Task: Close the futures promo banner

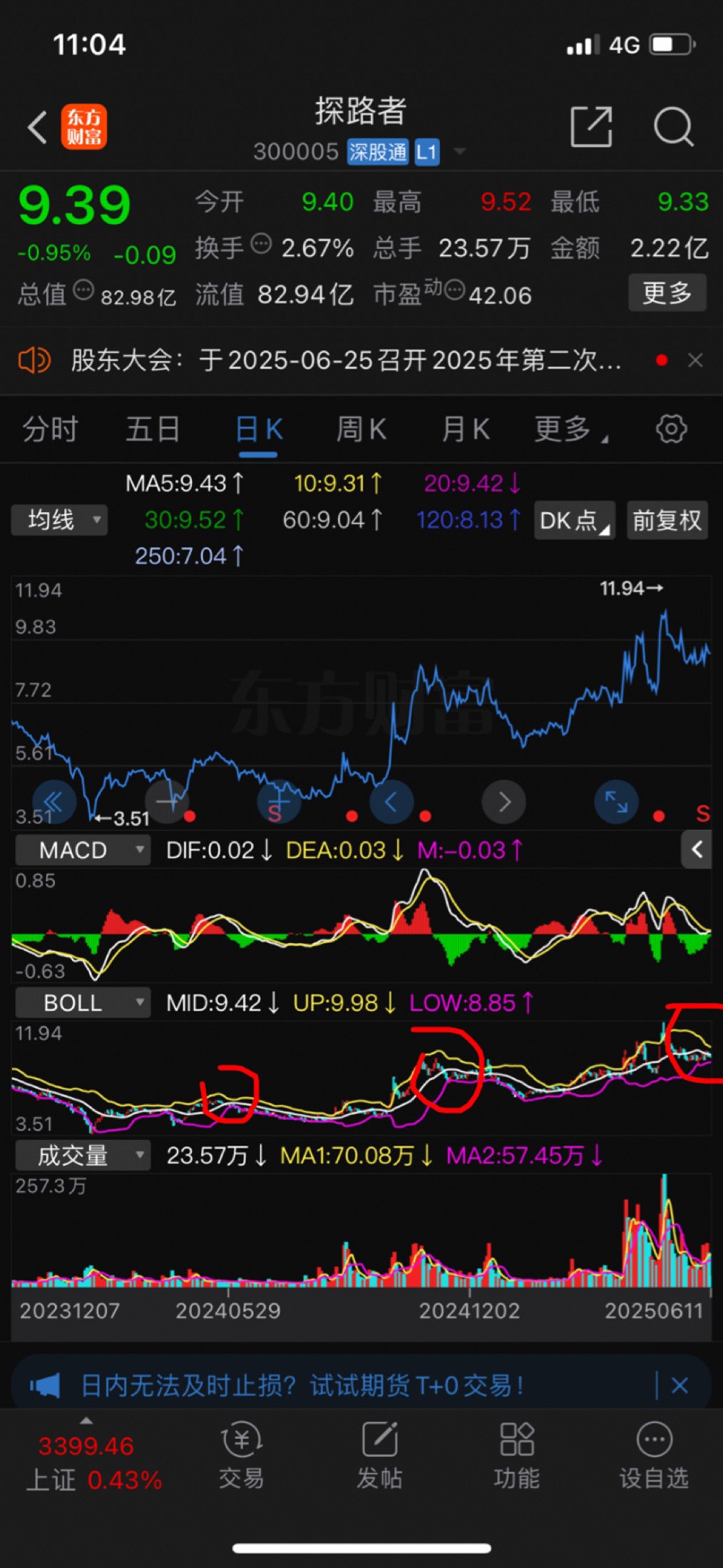Action: 680,1385
